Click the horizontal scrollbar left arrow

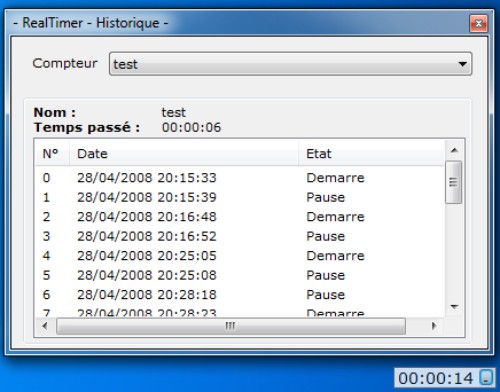tap(45, 326)
